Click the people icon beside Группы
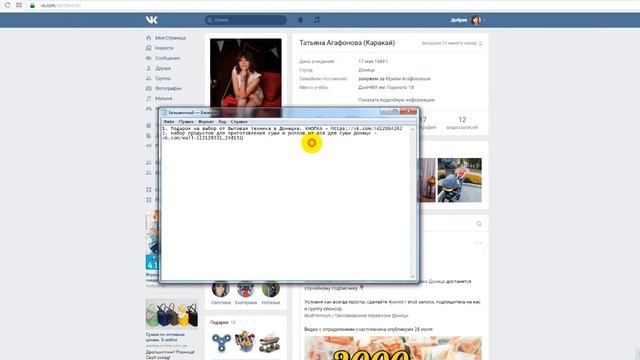Viewport: 640px width, 360px height. pos(149,78)
